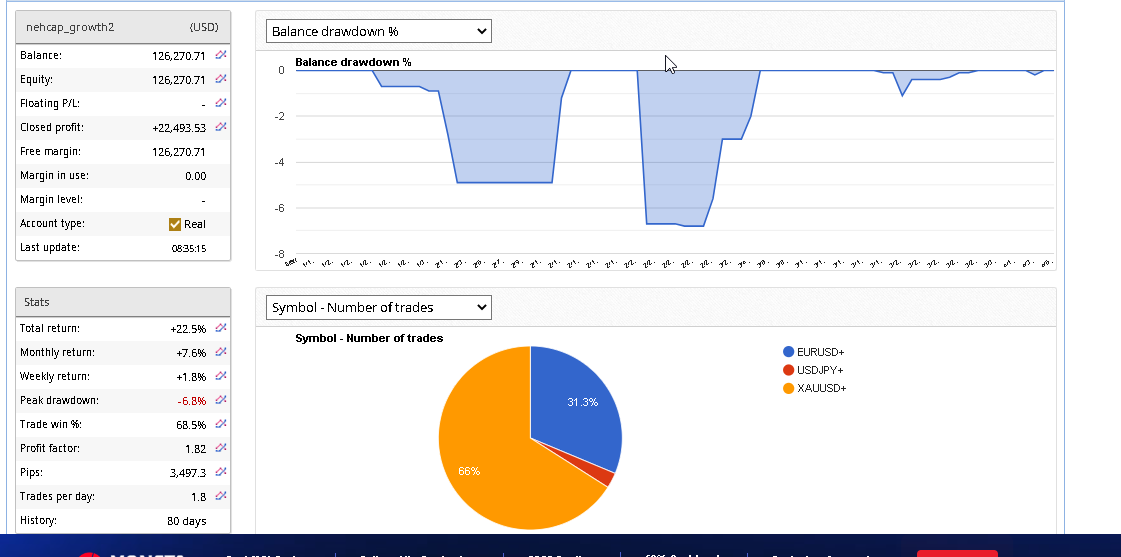
Task: Click the Peak drawdown chart icon
Action: tap(221, 400)
